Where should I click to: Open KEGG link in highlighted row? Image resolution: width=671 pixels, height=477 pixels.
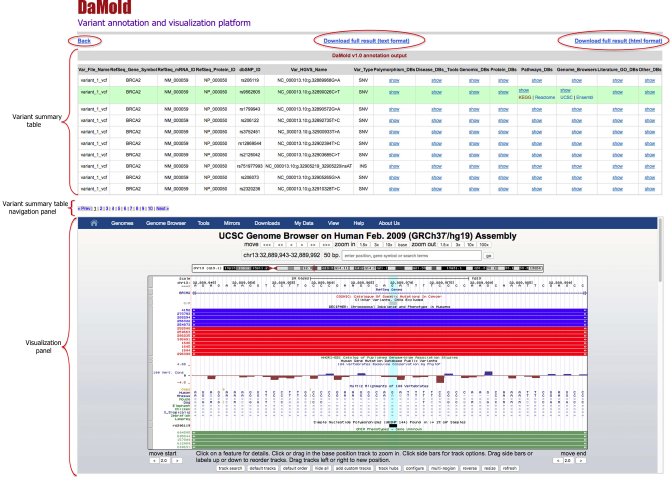click(x=525, y=97)
